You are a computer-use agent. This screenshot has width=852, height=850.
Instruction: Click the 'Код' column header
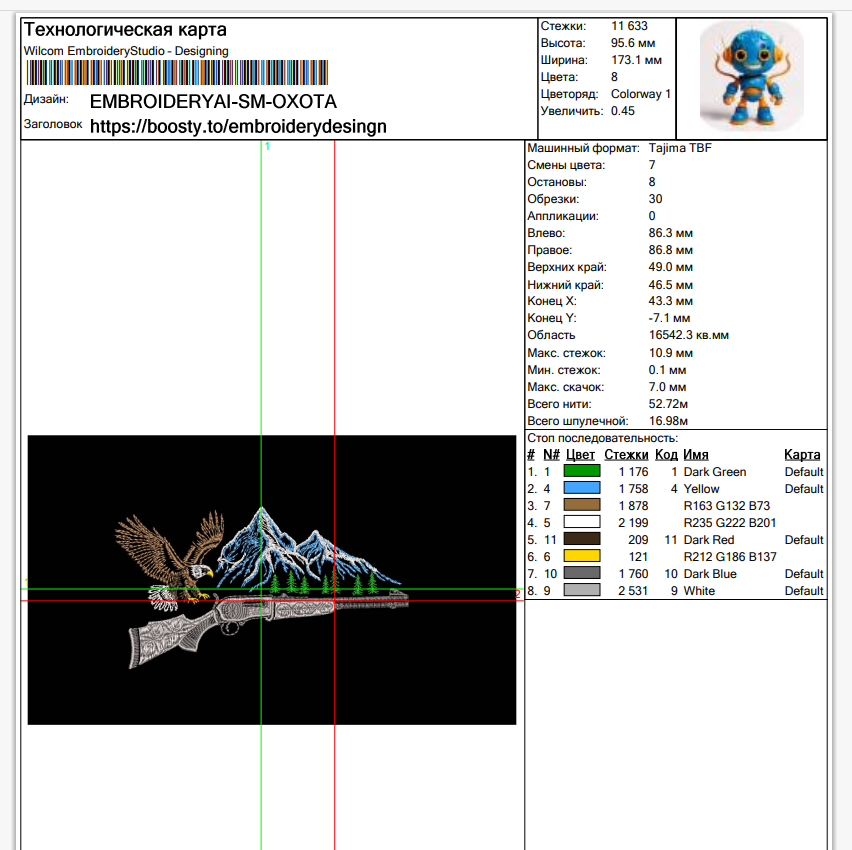(x=666, y=455)
